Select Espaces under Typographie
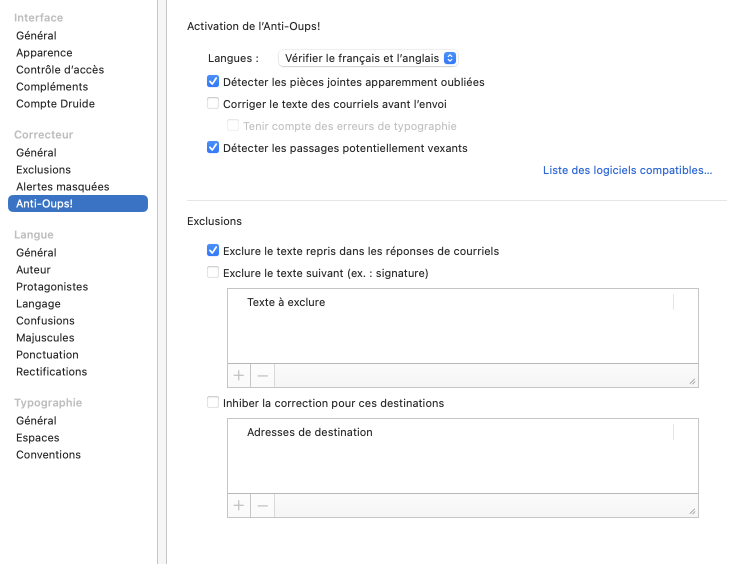The width and height of the screenshot is (745, 564). (38, 438)
